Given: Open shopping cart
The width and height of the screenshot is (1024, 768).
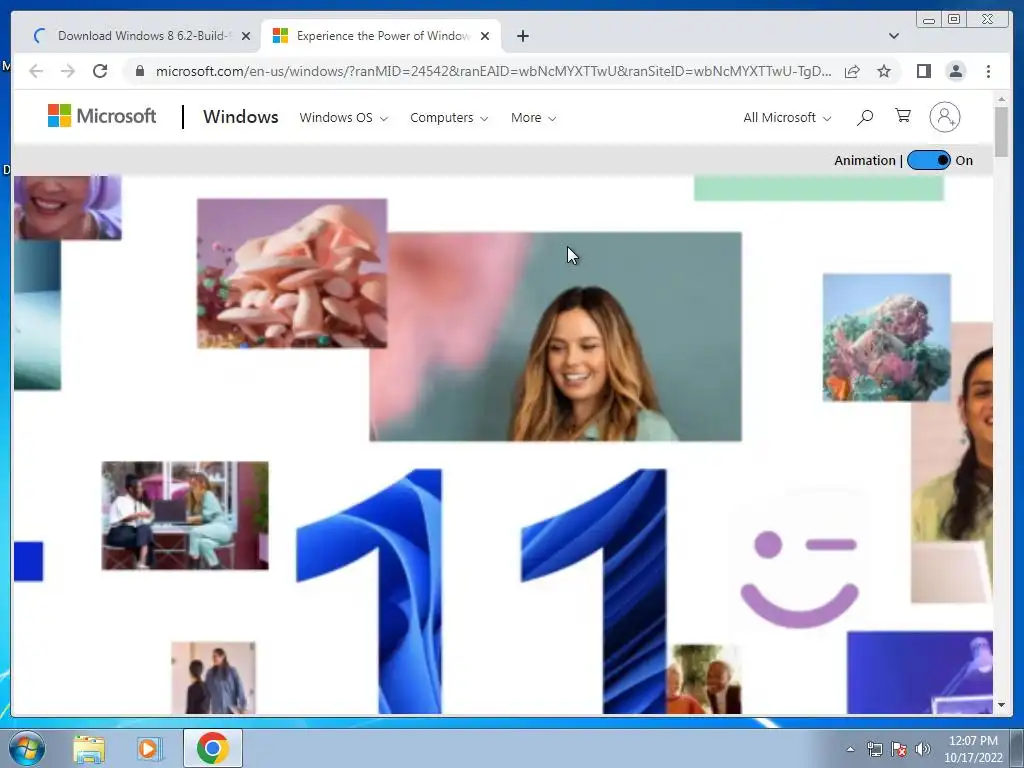Looking at the screenshot, I should [903, 116].
